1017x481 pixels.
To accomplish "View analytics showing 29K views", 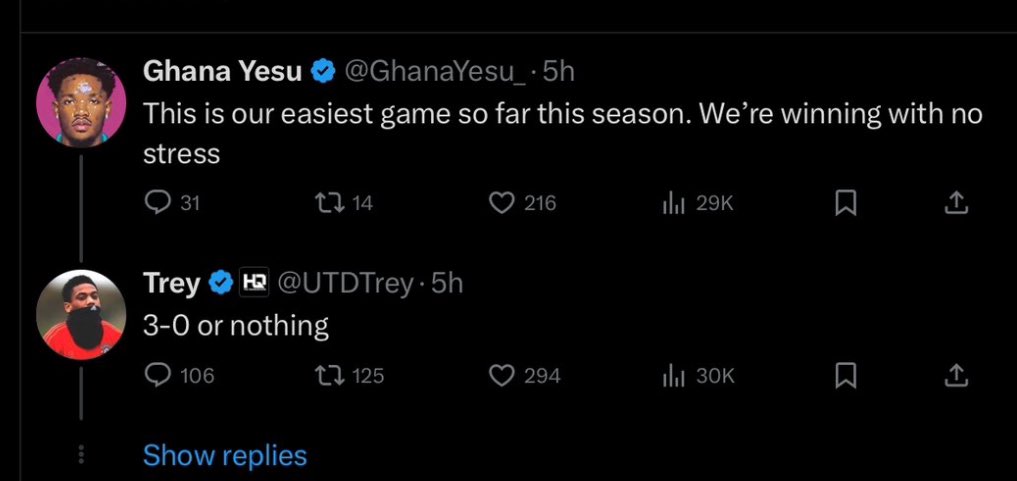I will (697, 204).
